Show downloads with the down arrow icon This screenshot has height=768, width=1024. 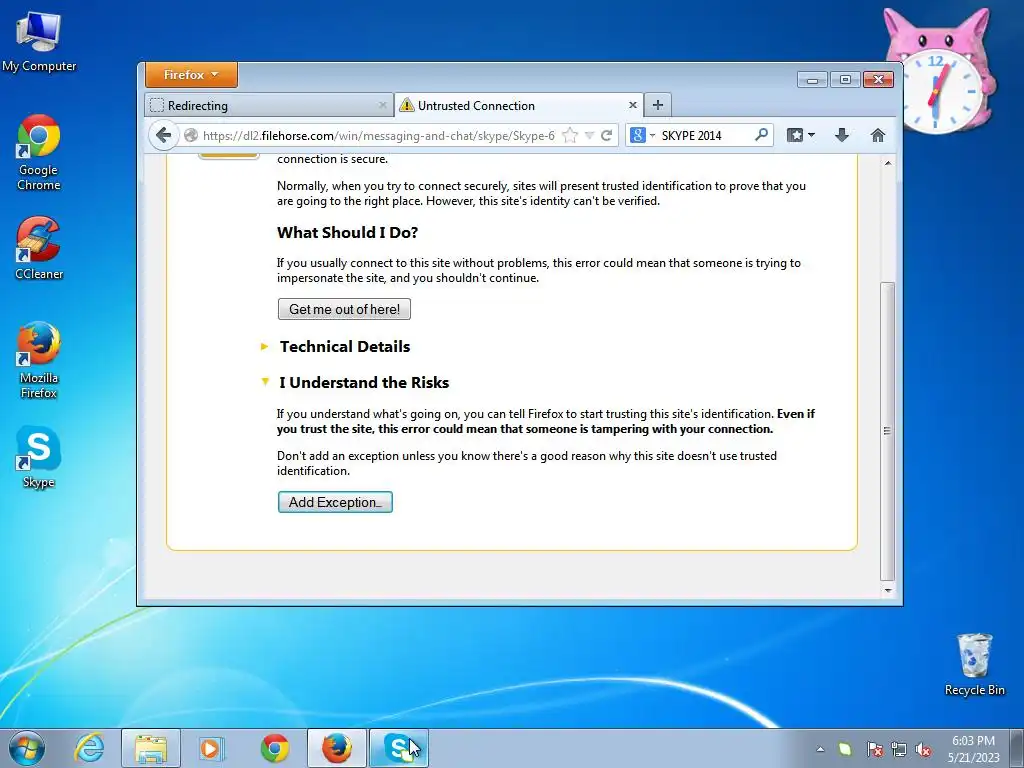point(842,135)
